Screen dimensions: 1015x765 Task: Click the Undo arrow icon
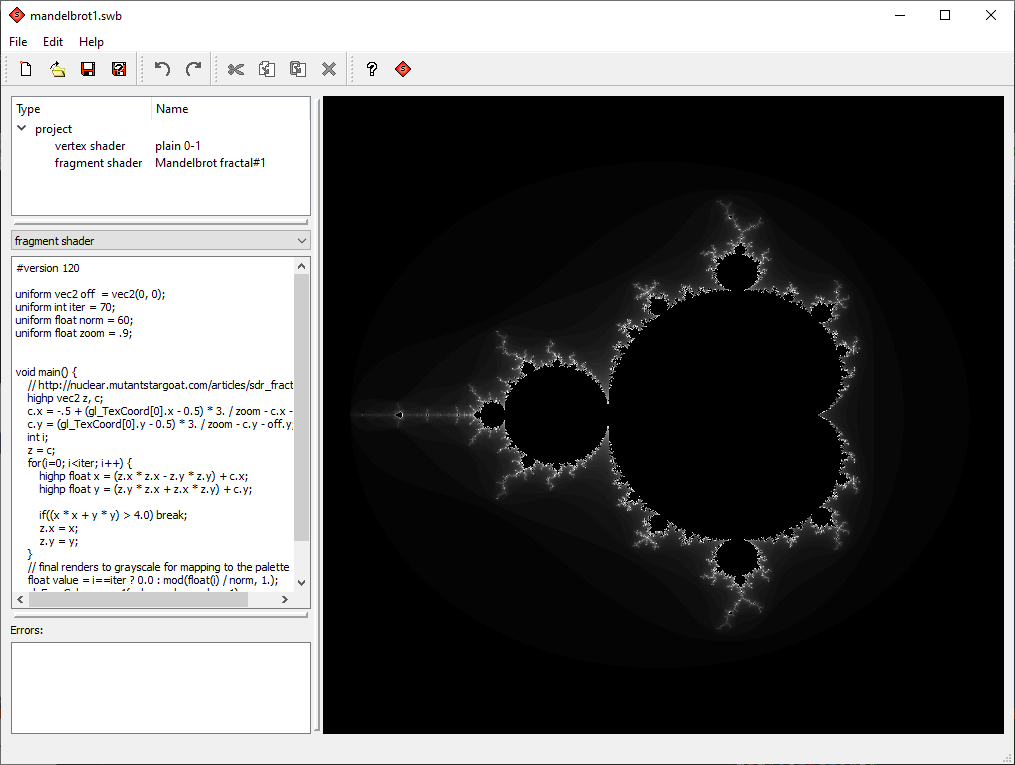(x=162, y=69)
